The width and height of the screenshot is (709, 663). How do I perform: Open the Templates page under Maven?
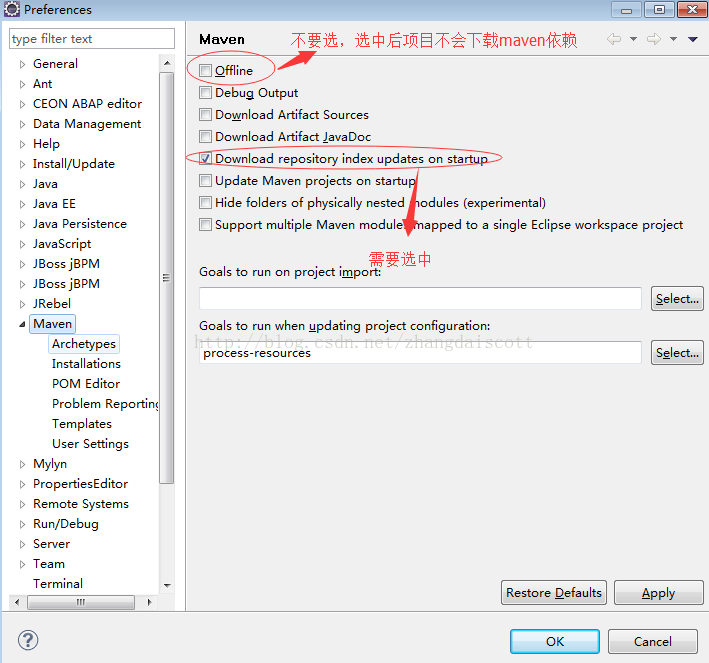pyautogui.click(x=82, y=424)
